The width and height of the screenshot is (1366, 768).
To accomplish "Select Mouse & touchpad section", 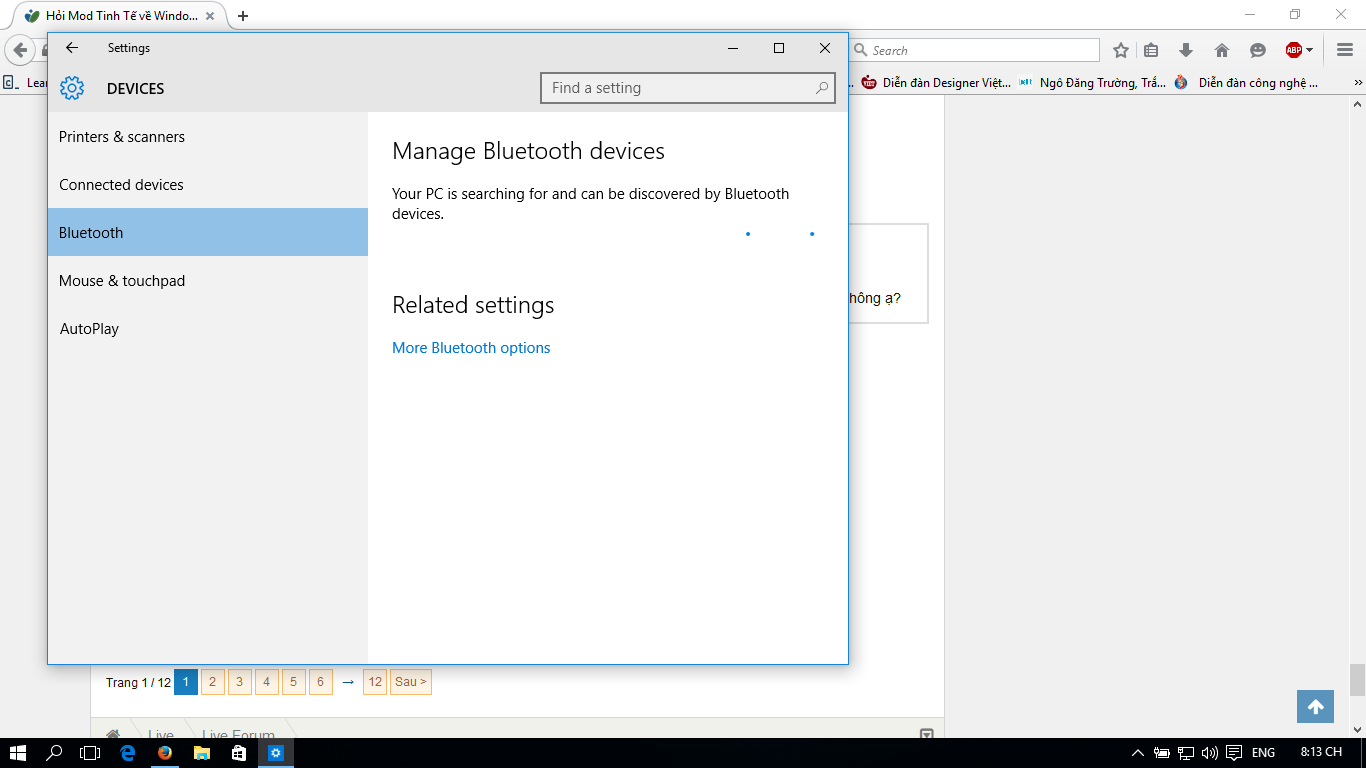I will (122, 281).
